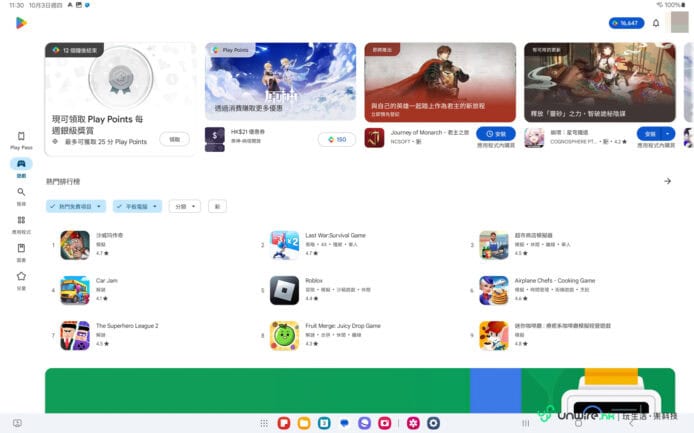The image size is (694, 433).
Task: Pre-register Journey of Monarch with blue button
Action: (496, 134)
